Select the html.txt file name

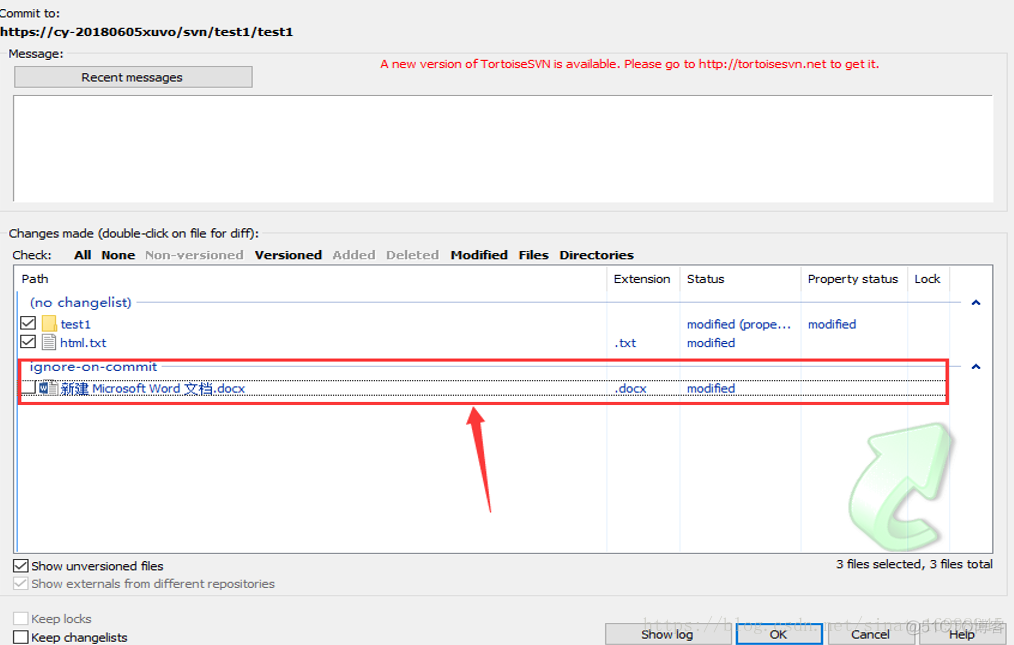83,343
